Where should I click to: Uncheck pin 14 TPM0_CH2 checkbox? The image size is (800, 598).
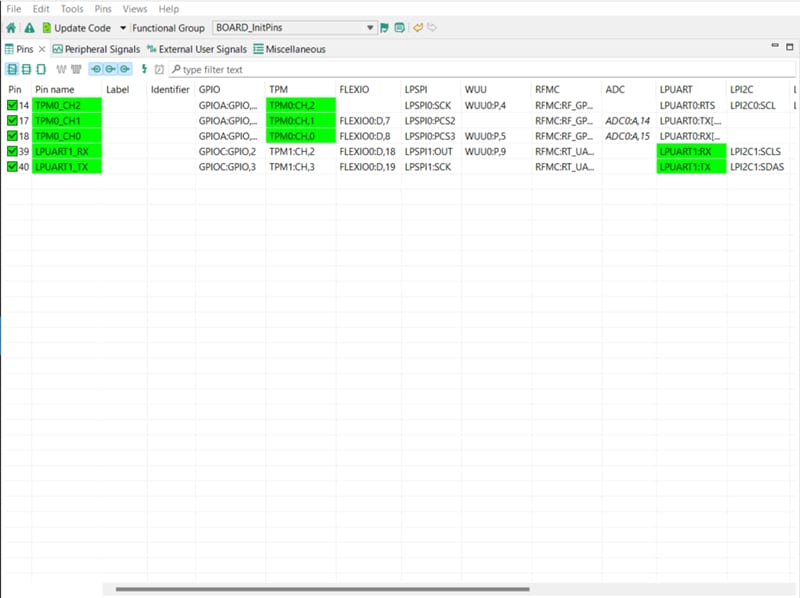(x=13, y=105)
